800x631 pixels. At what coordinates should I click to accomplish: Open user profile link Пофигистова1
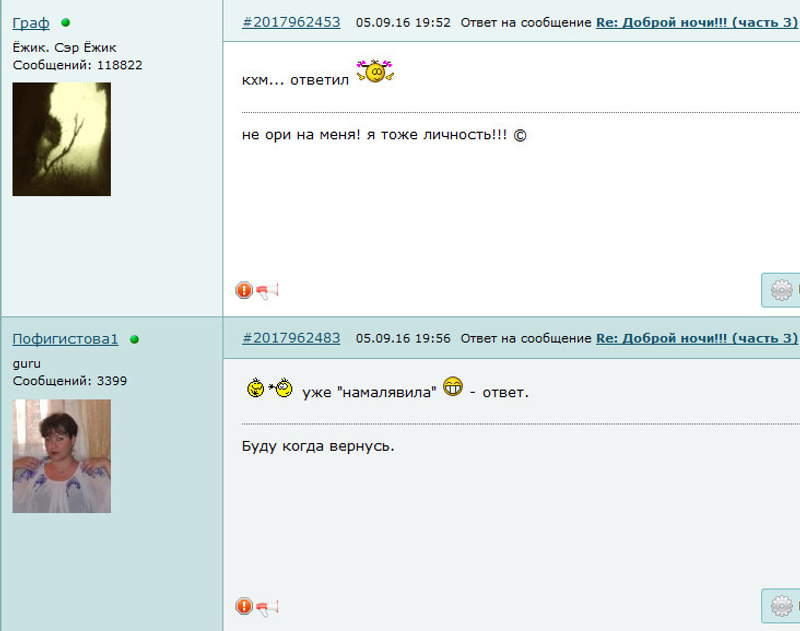pos(65,339)
